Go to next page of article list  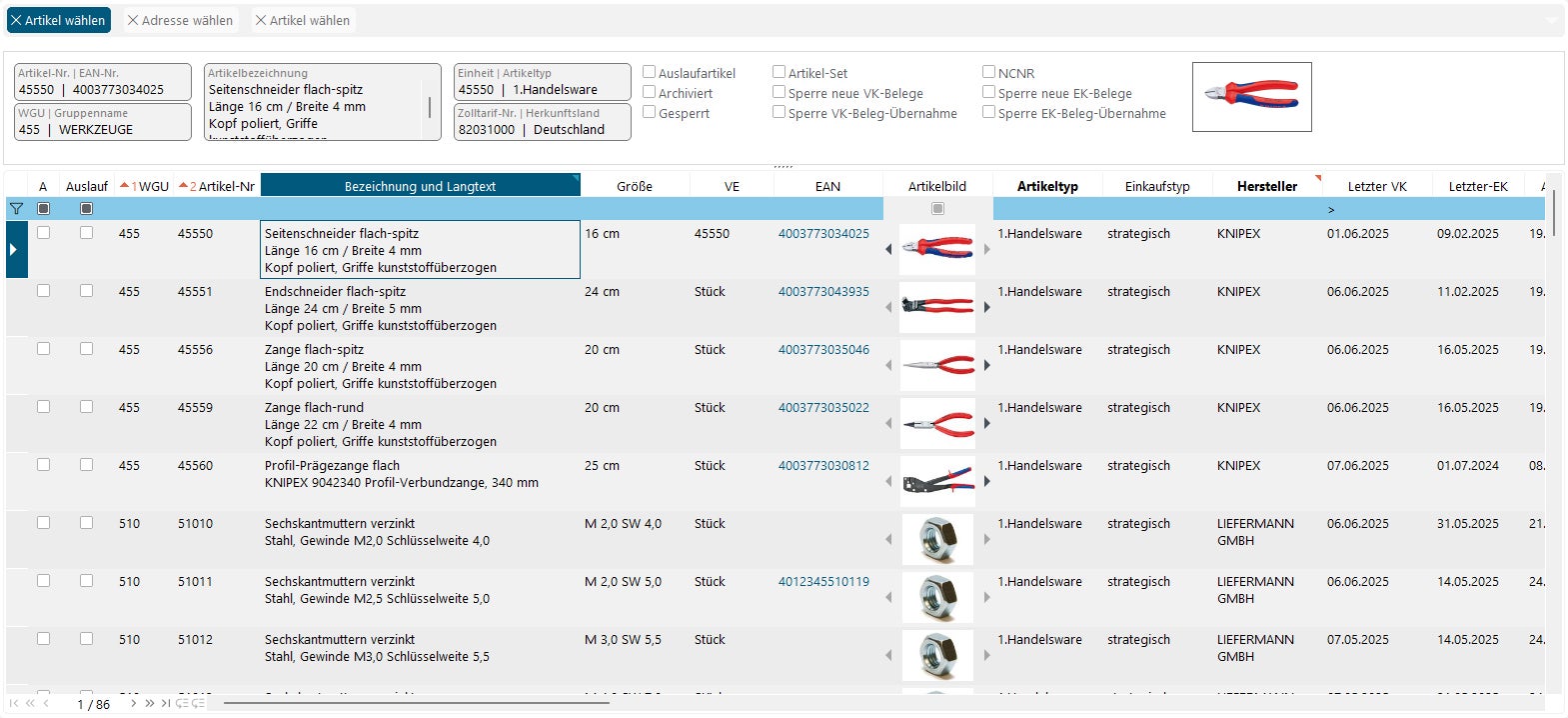click(x=134, y=703)
